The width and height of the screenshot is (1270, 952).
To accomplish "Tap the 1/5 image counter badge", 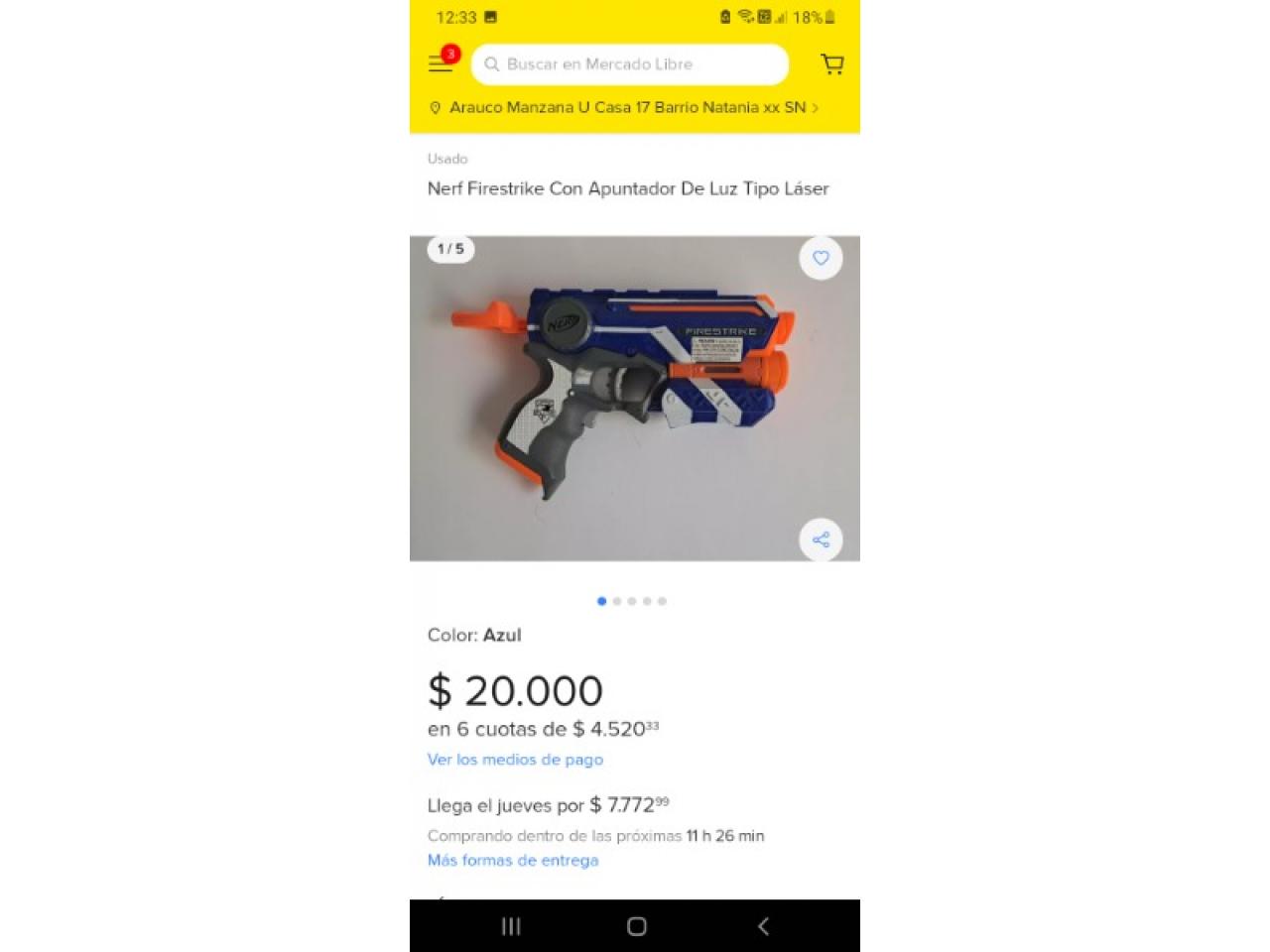I will tap(450, 249).
